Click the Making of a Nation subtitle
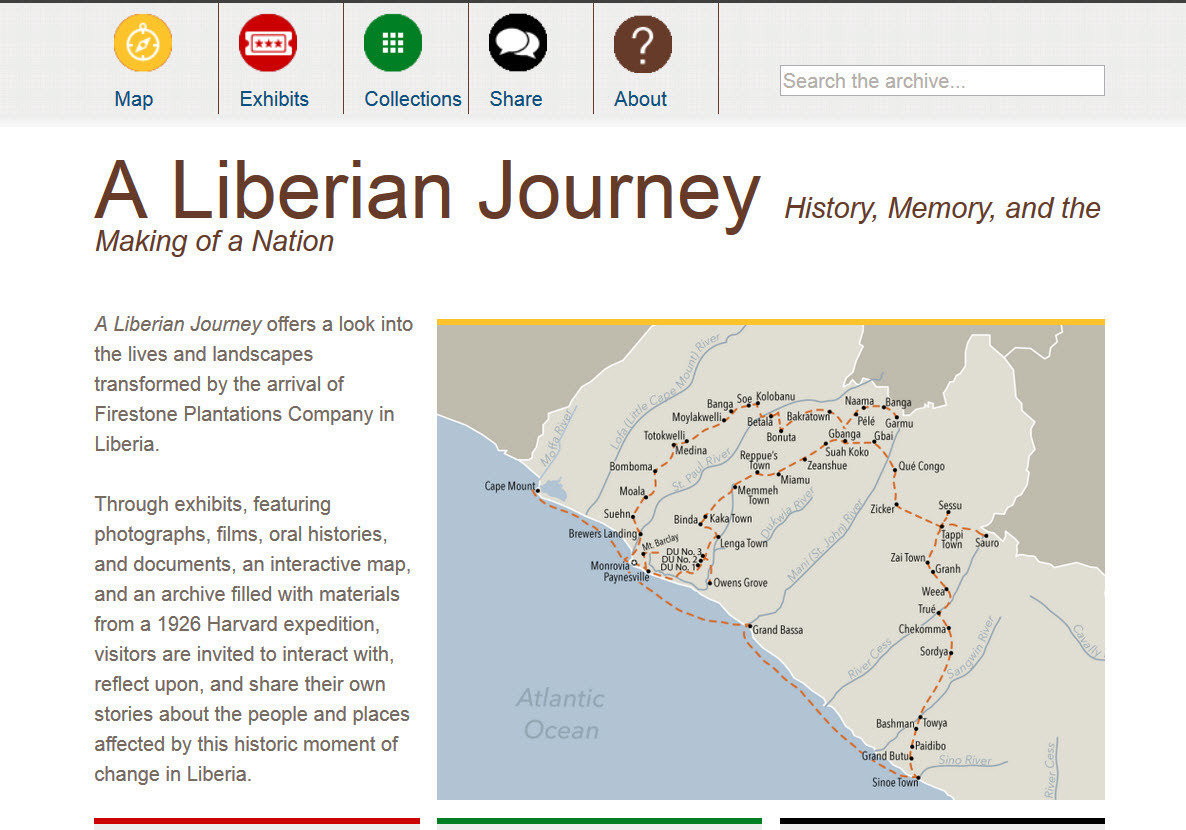 coord(214,241)
